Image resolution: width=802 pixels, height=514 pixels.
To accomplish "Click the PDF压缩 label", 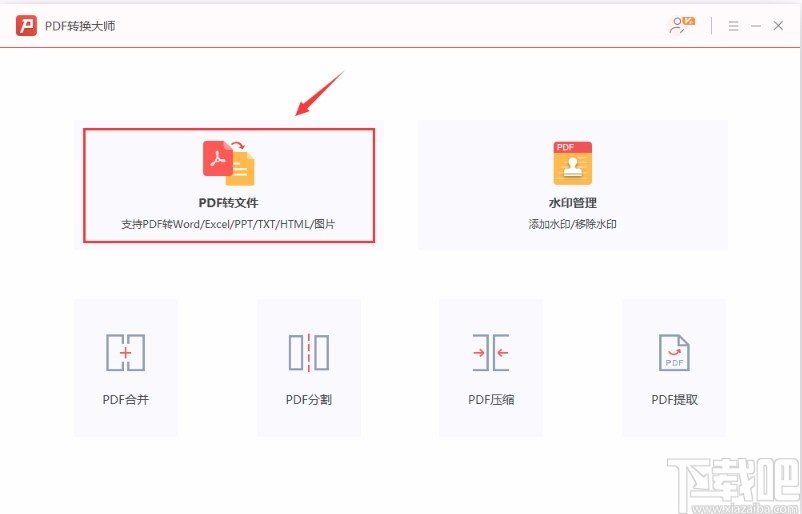I will pyautogui.click(x=491, y=399).
